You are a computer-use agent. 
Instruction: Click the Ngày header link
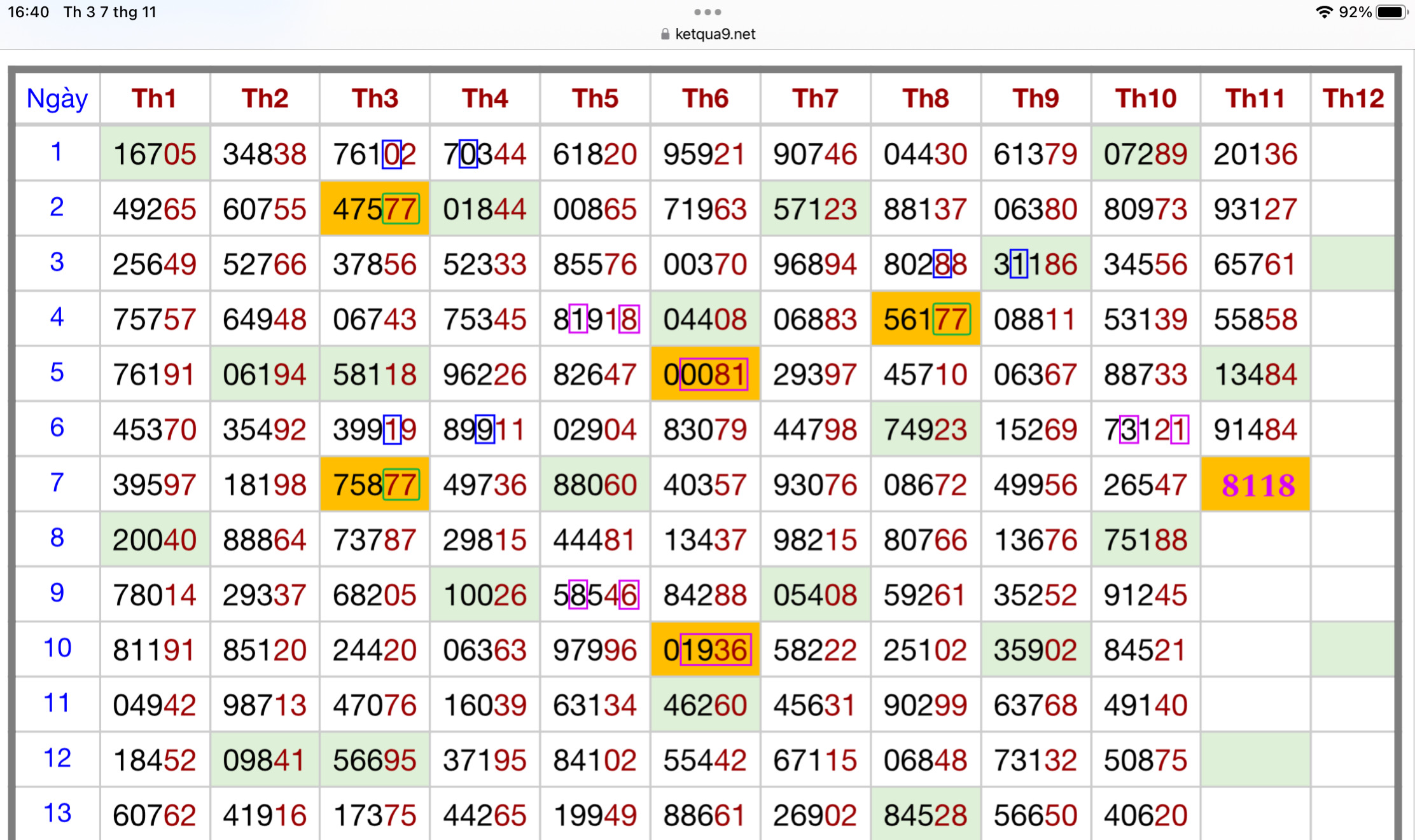57,99
